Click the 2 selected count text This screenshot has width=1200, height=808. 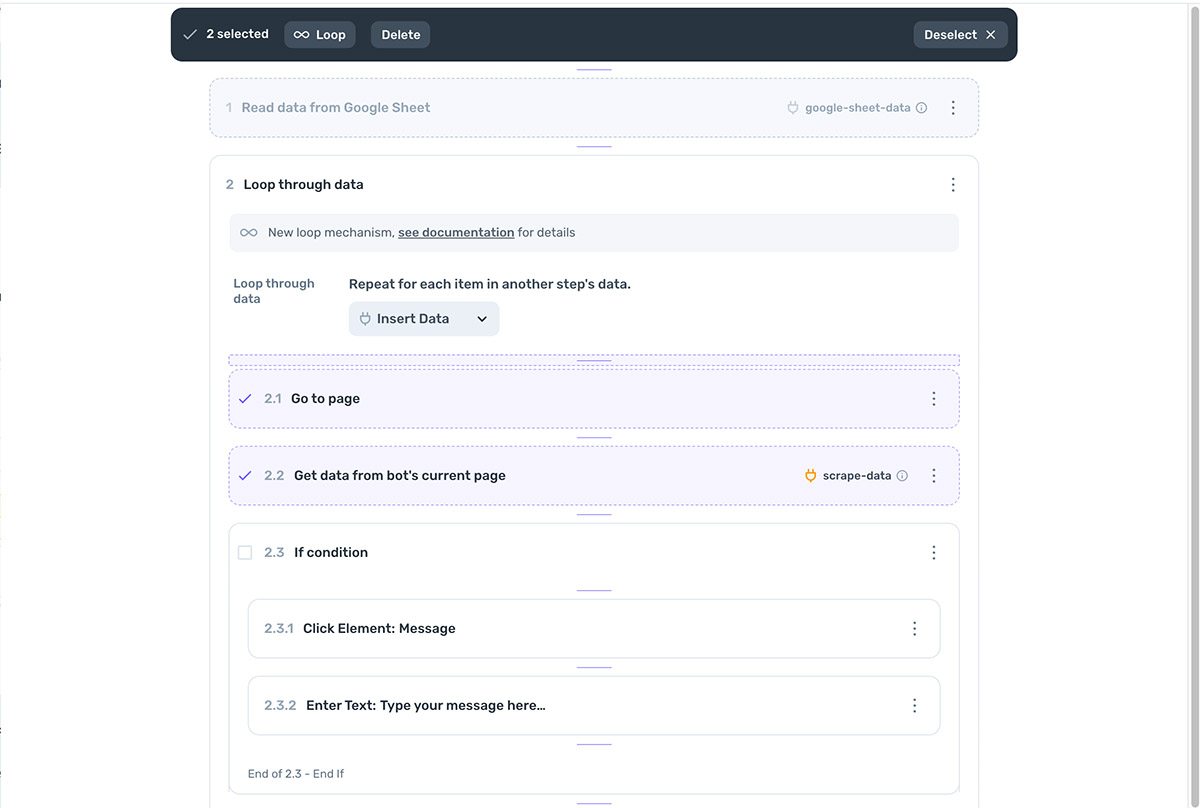237,34
